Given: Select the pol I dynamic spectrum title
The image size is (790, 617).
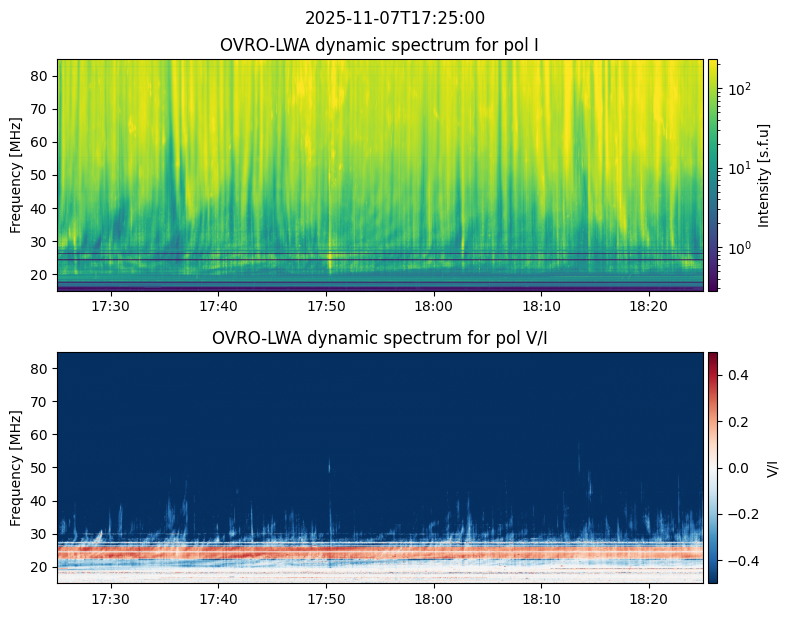Looking at the screenshot, I should pyautogui.click(x=381, y=45).
